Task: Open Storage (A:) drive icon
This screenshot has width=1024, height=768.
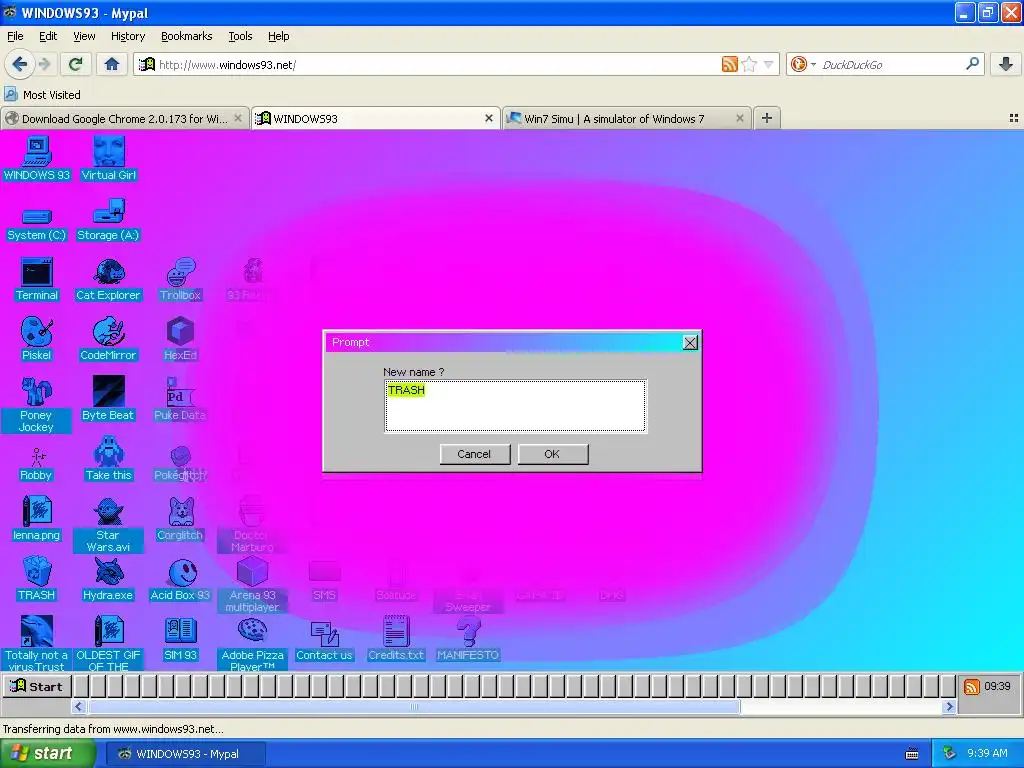Action: [108, 221]
